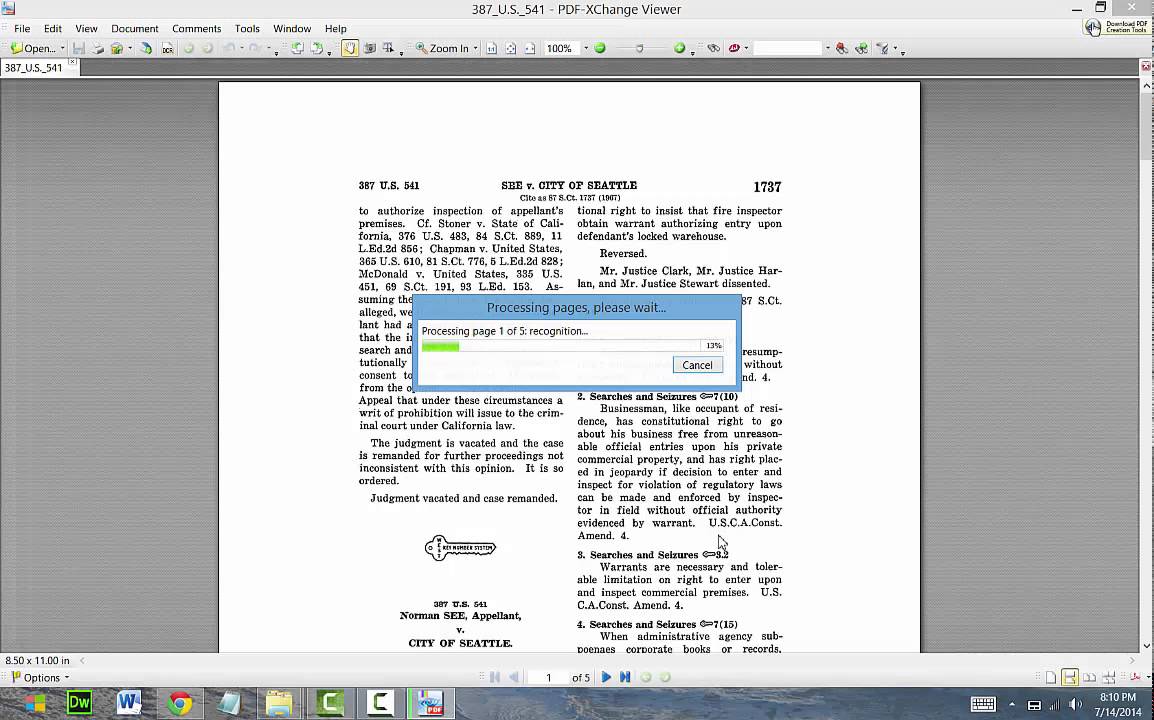Open Google Chrome from the taskbar
The width and height of the screenshot is (1154, 720).
pos(179,703)
